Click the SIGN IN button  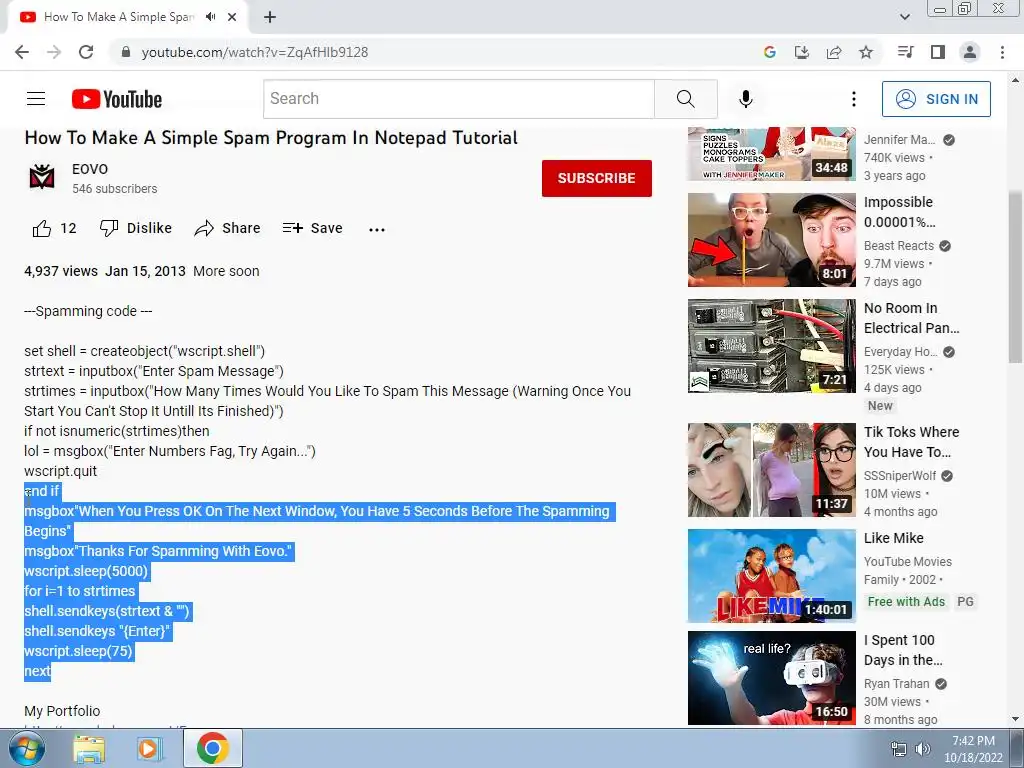coord(936,99)
